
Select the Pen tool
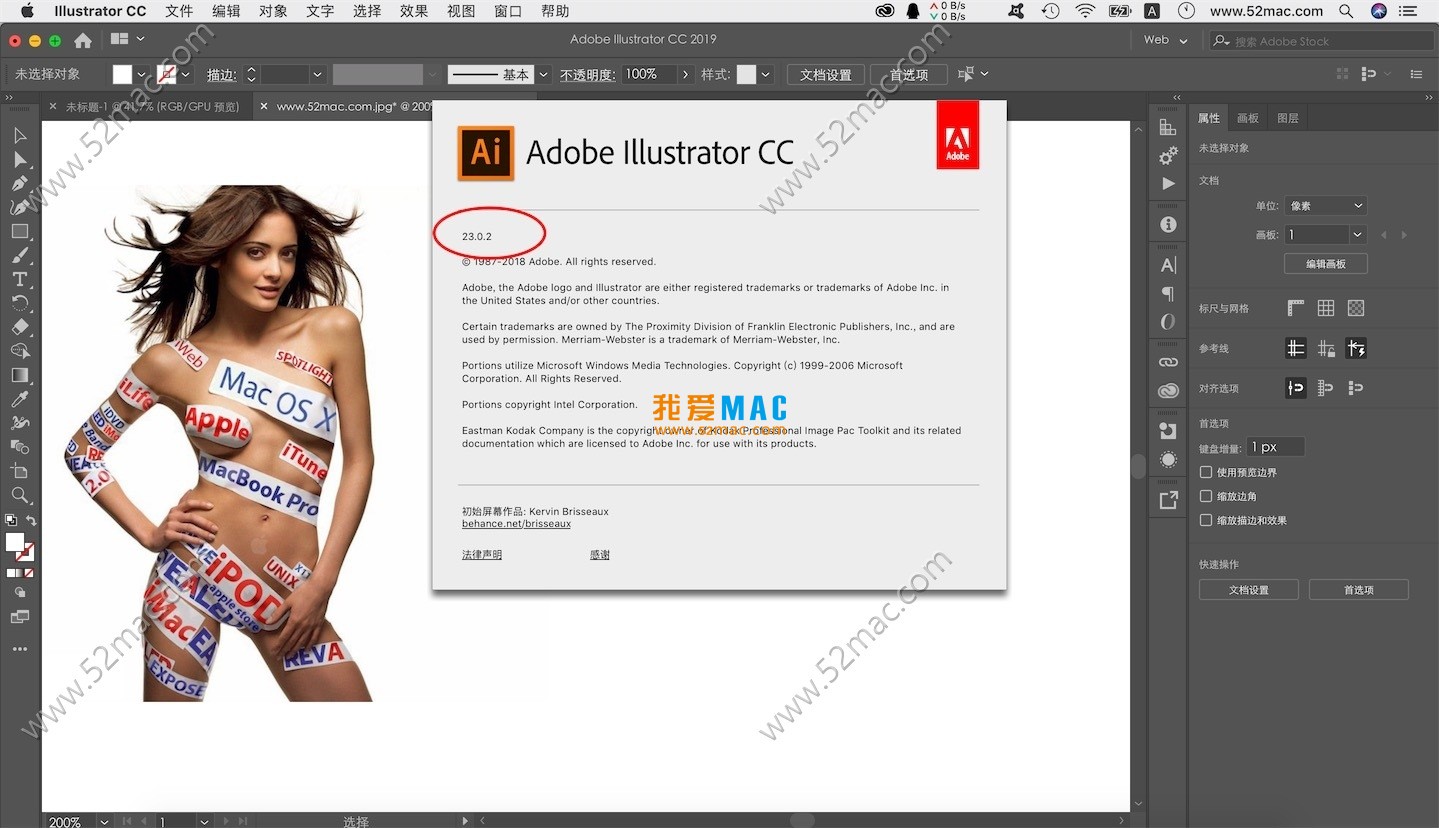click(20, 183)
